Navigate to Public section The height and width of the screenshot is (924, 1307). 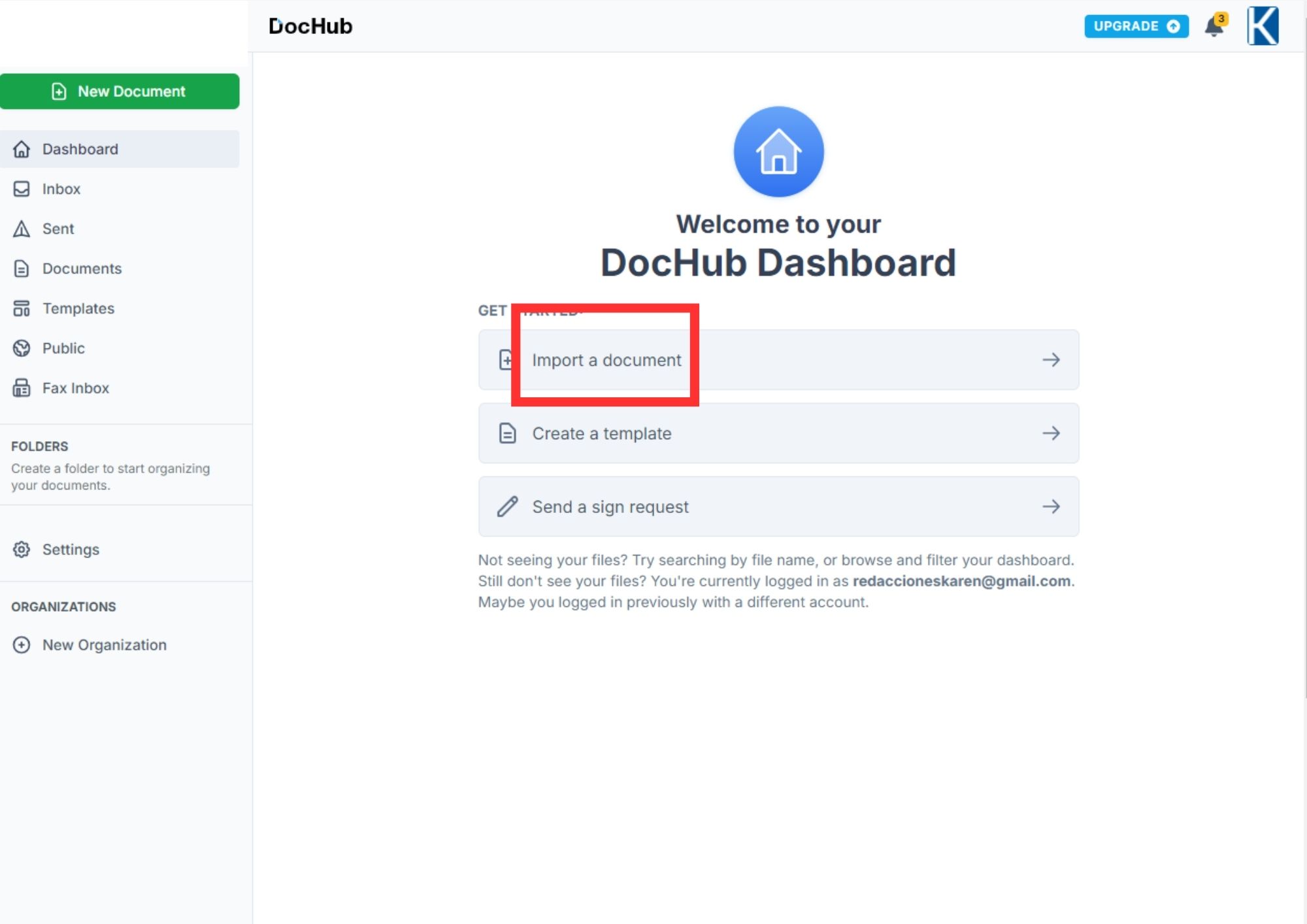[x=62, y=348]
